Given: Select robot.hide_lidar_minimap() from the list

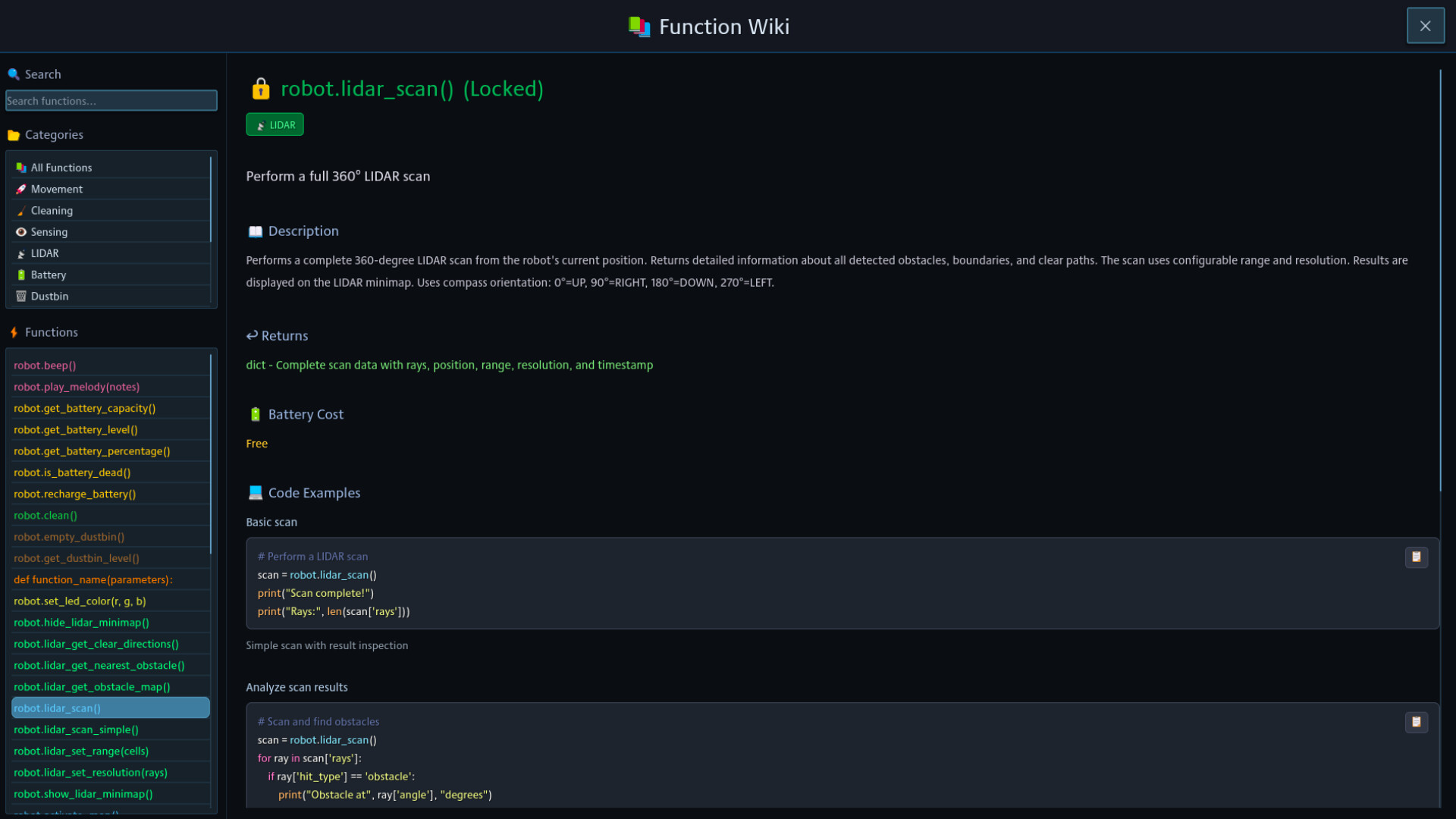Looking at the screenshot, I should click(81, 622).
